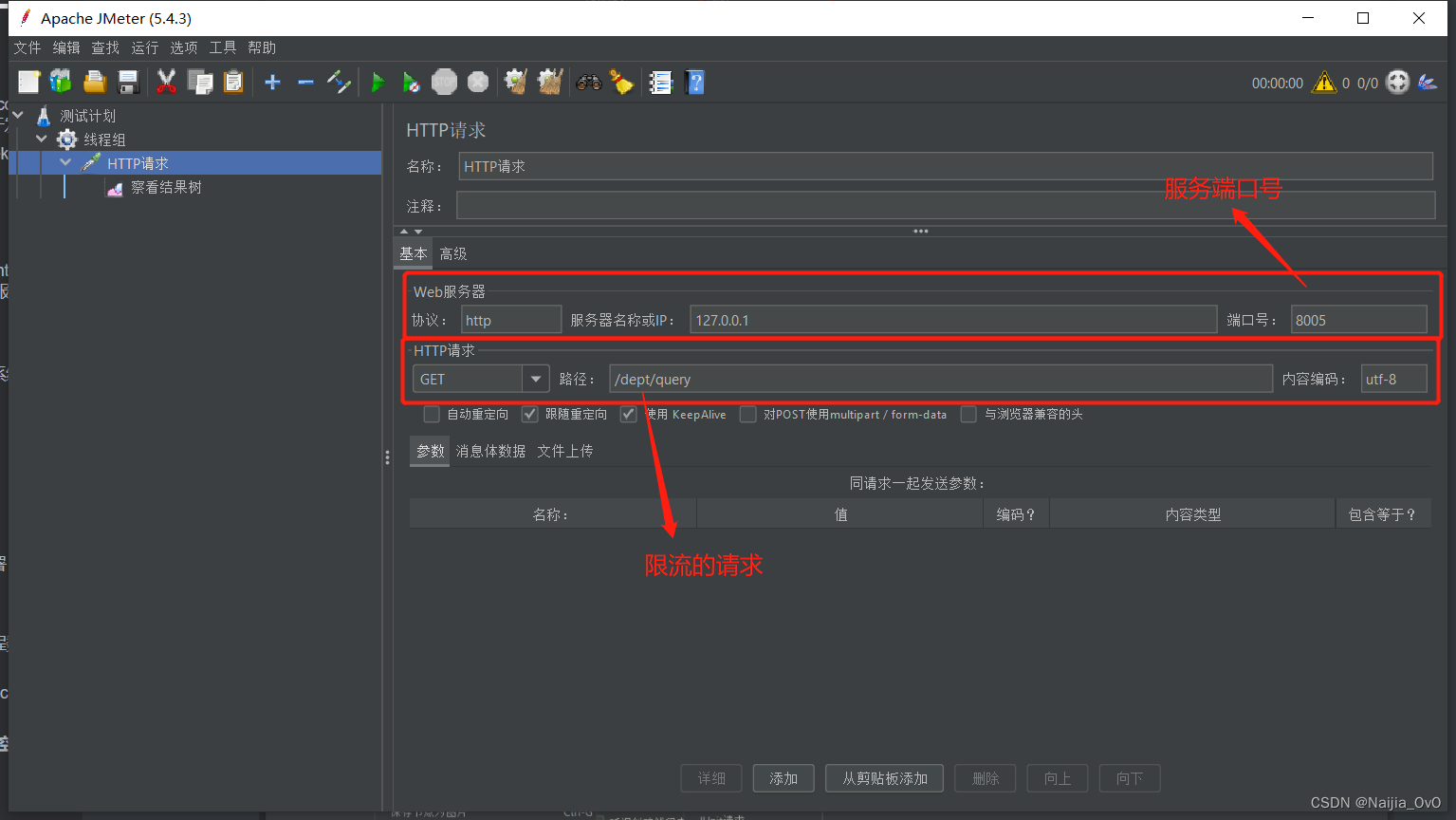1456x820 pixels.
Task: Open the 运行 menu
Action: (145, 47)
